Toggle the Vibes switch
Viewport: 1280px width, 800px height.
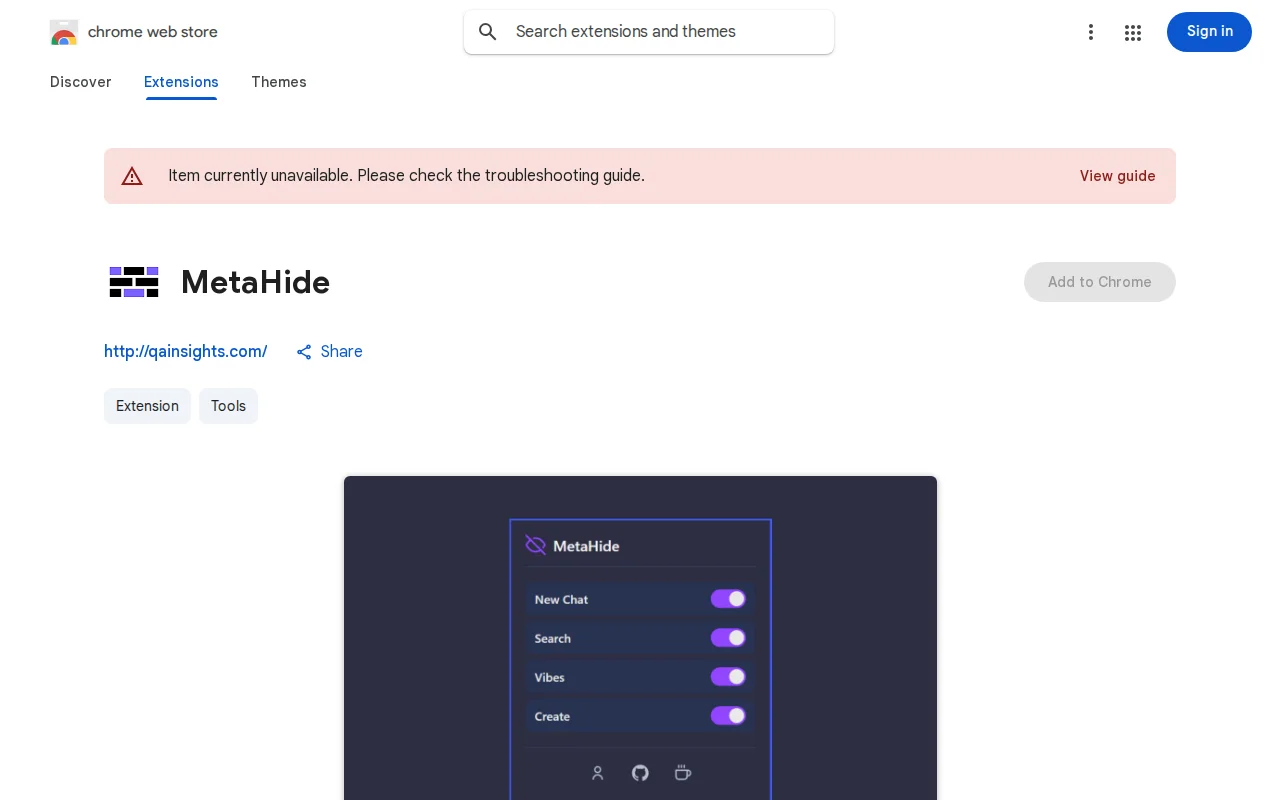(x=728, y=677)
